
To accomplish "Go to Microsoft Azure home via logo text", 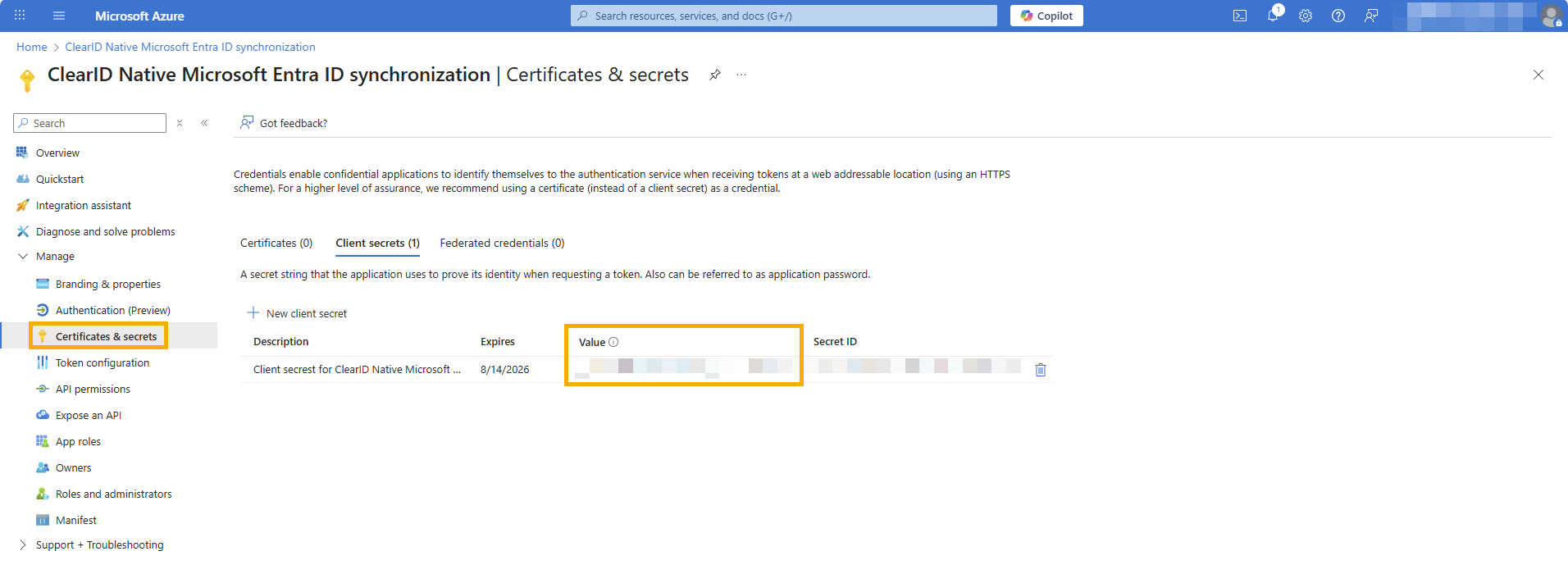I will (139, 16).
